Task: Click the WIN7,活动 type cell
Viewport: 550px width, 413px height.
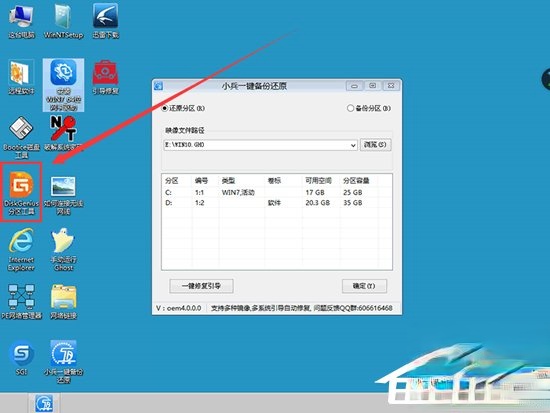Action: (238, 193)
